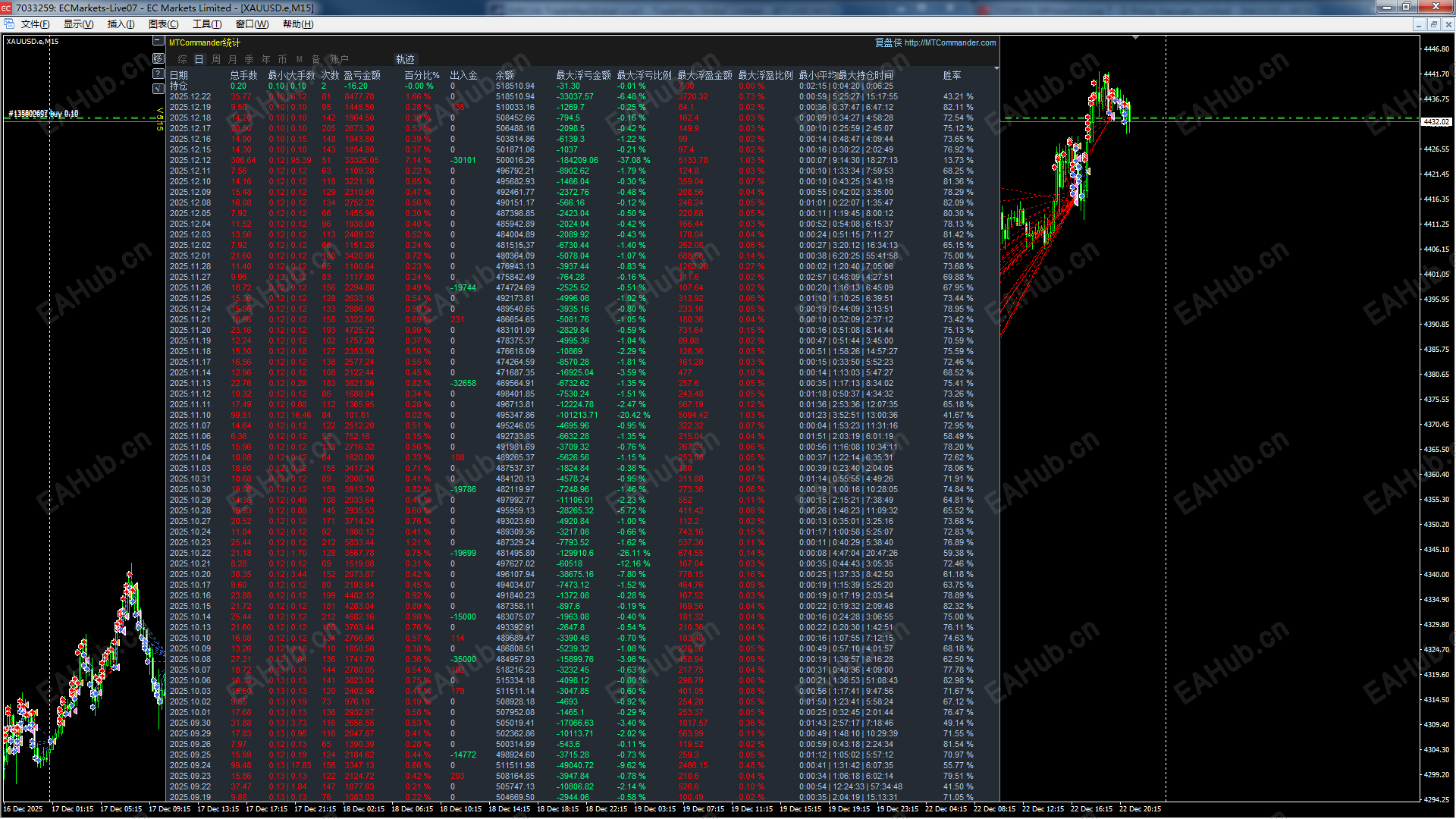The image size is (1456, 819).
Task: Click the 轨迹 trajectory button
Action: point(405,59)
